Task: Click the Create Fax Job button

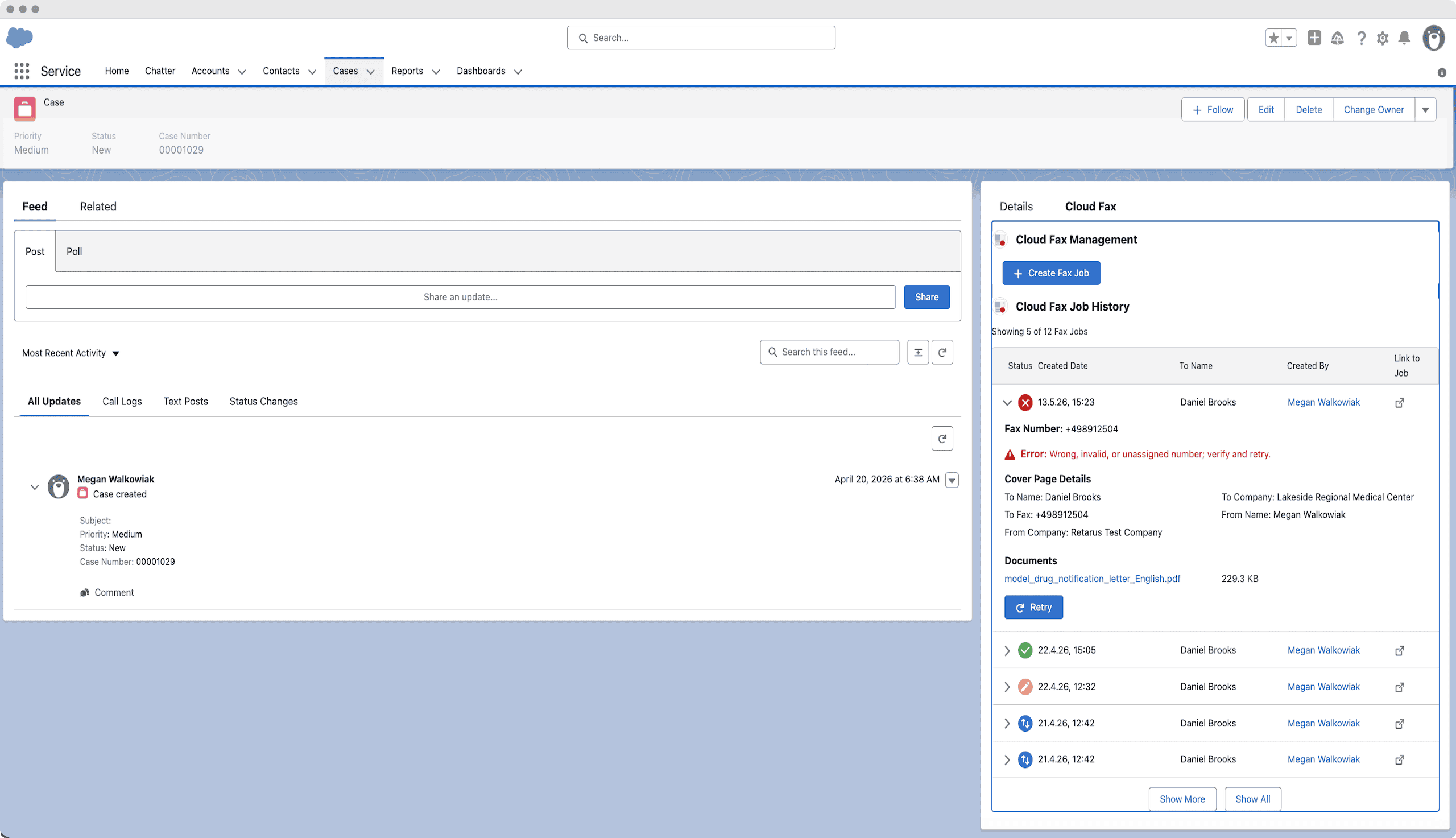Action: click(x=1051, y=274)
